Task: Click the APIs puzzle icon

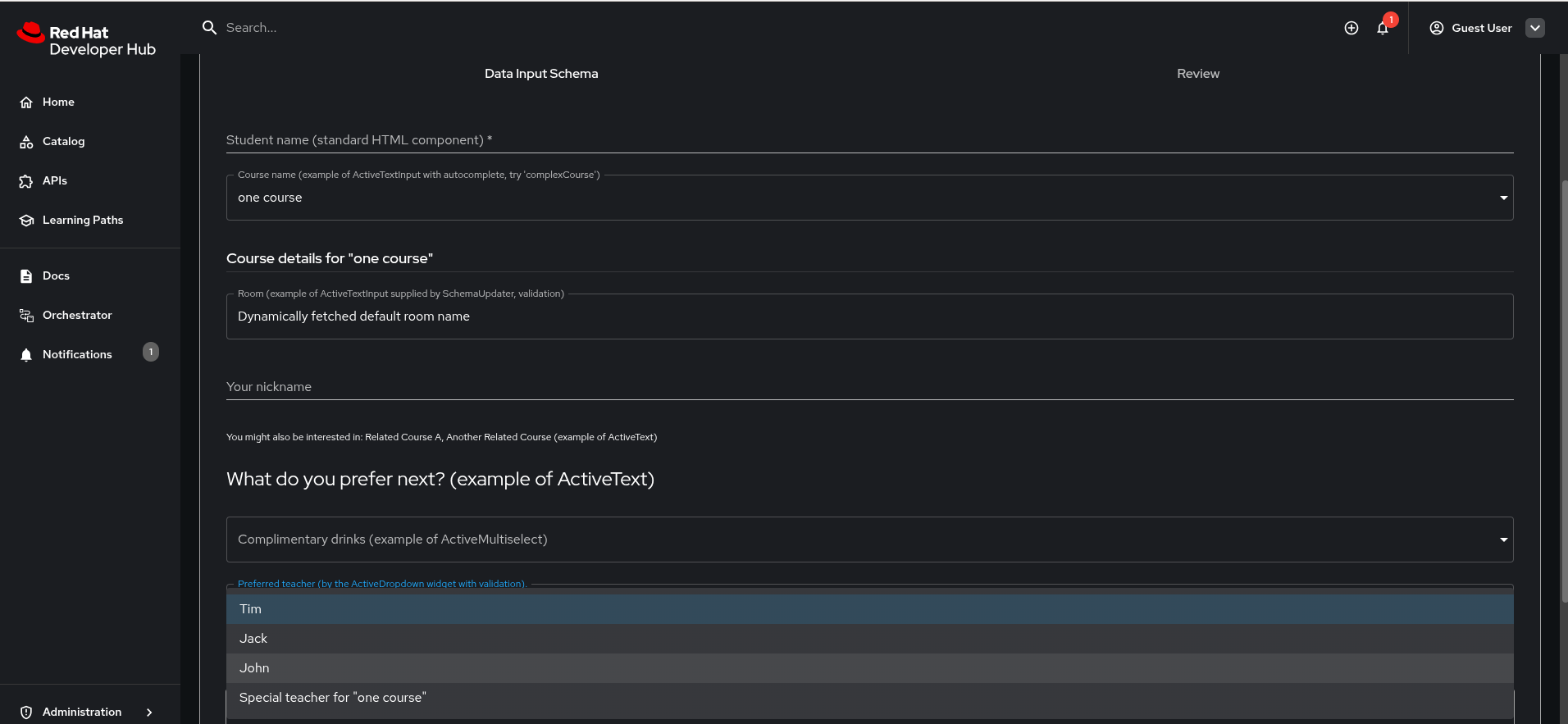Action: (26, 181)
